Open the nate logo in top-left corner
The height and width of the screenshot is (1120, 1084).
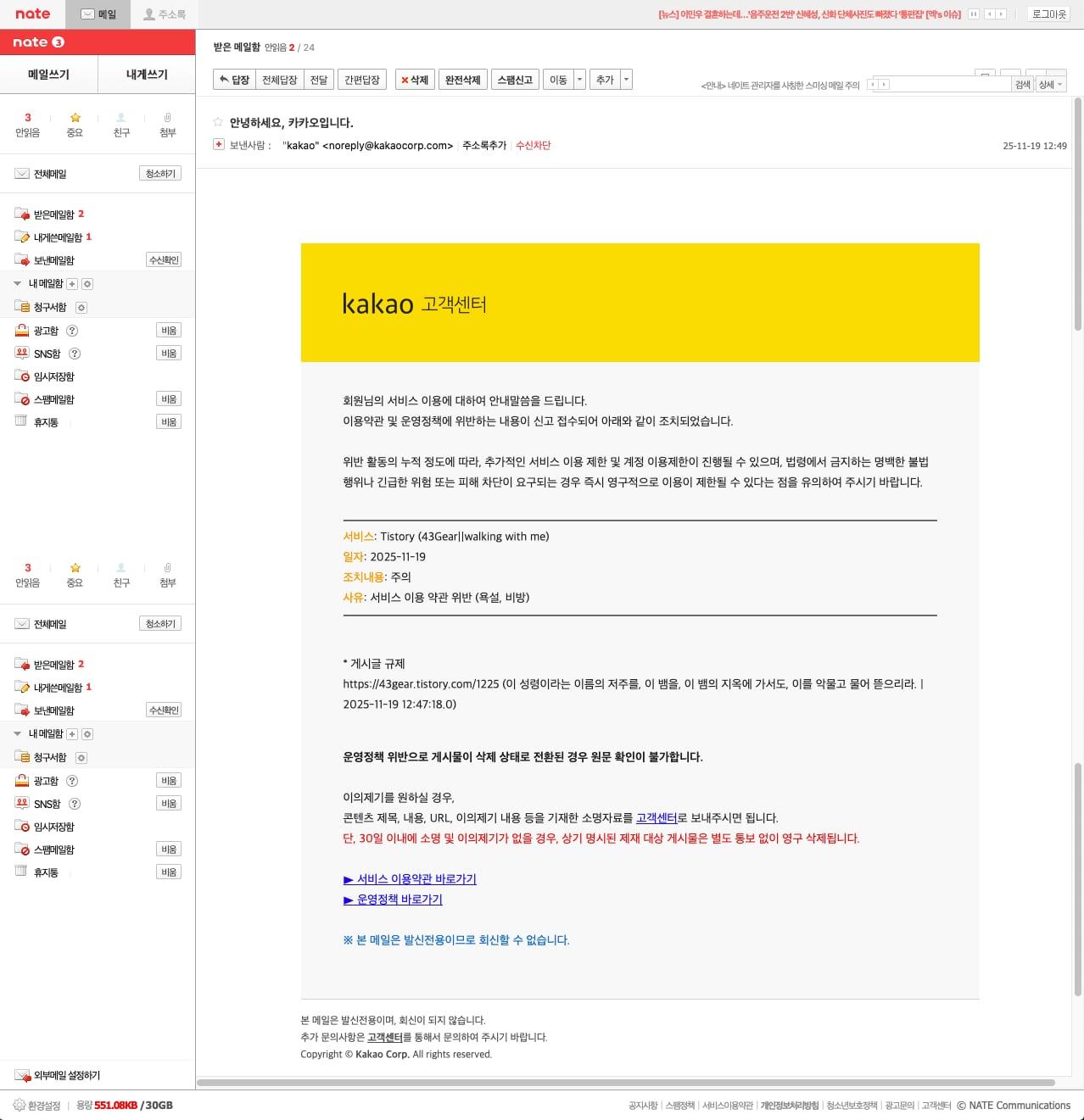(x=33, y=14)
